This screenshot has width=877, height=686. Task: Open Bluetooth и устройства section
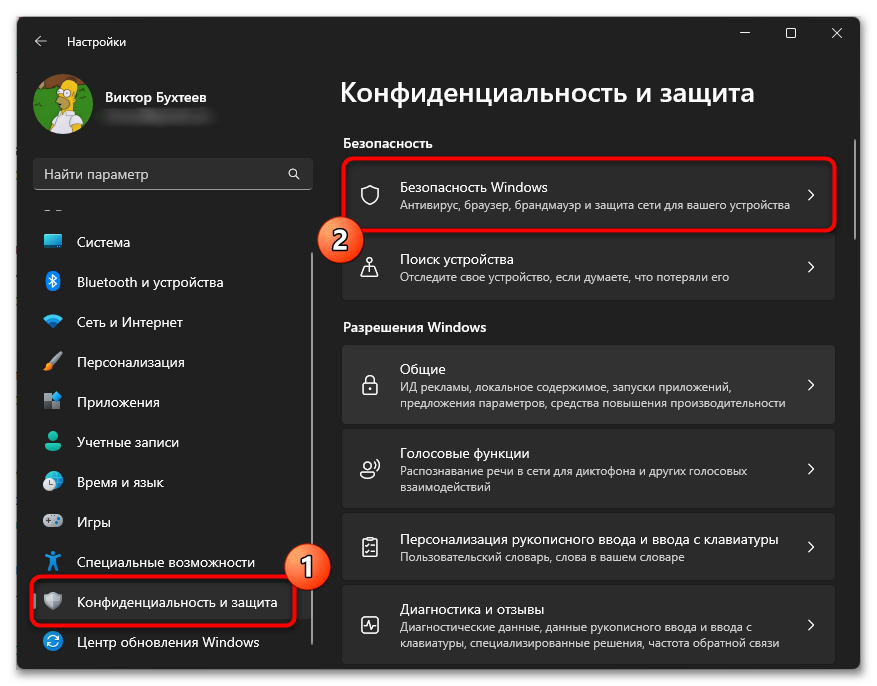coord(172,282)
